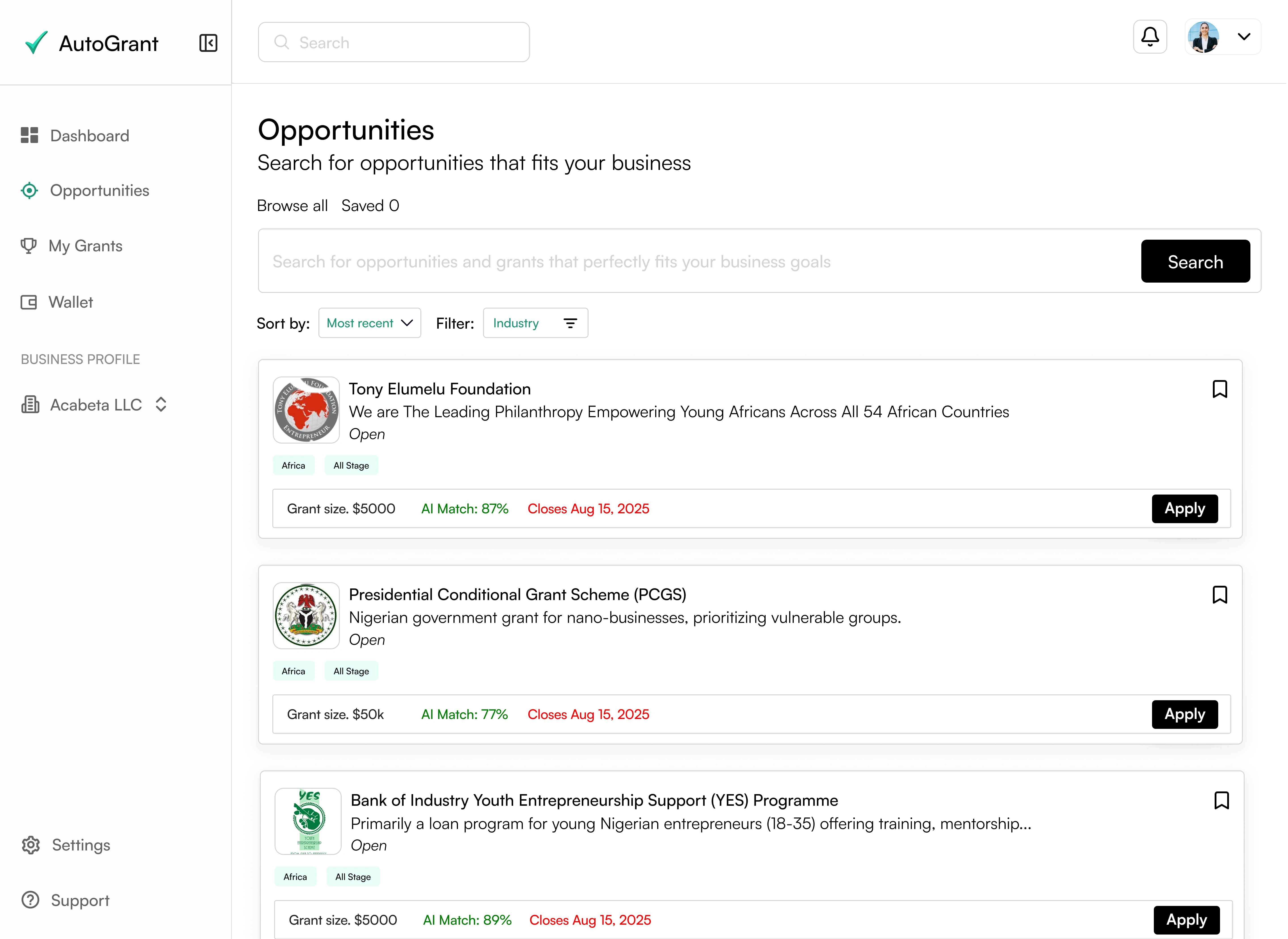Click Africa tag on Tony Elumelu card
1288x939 pixels.
293,465
